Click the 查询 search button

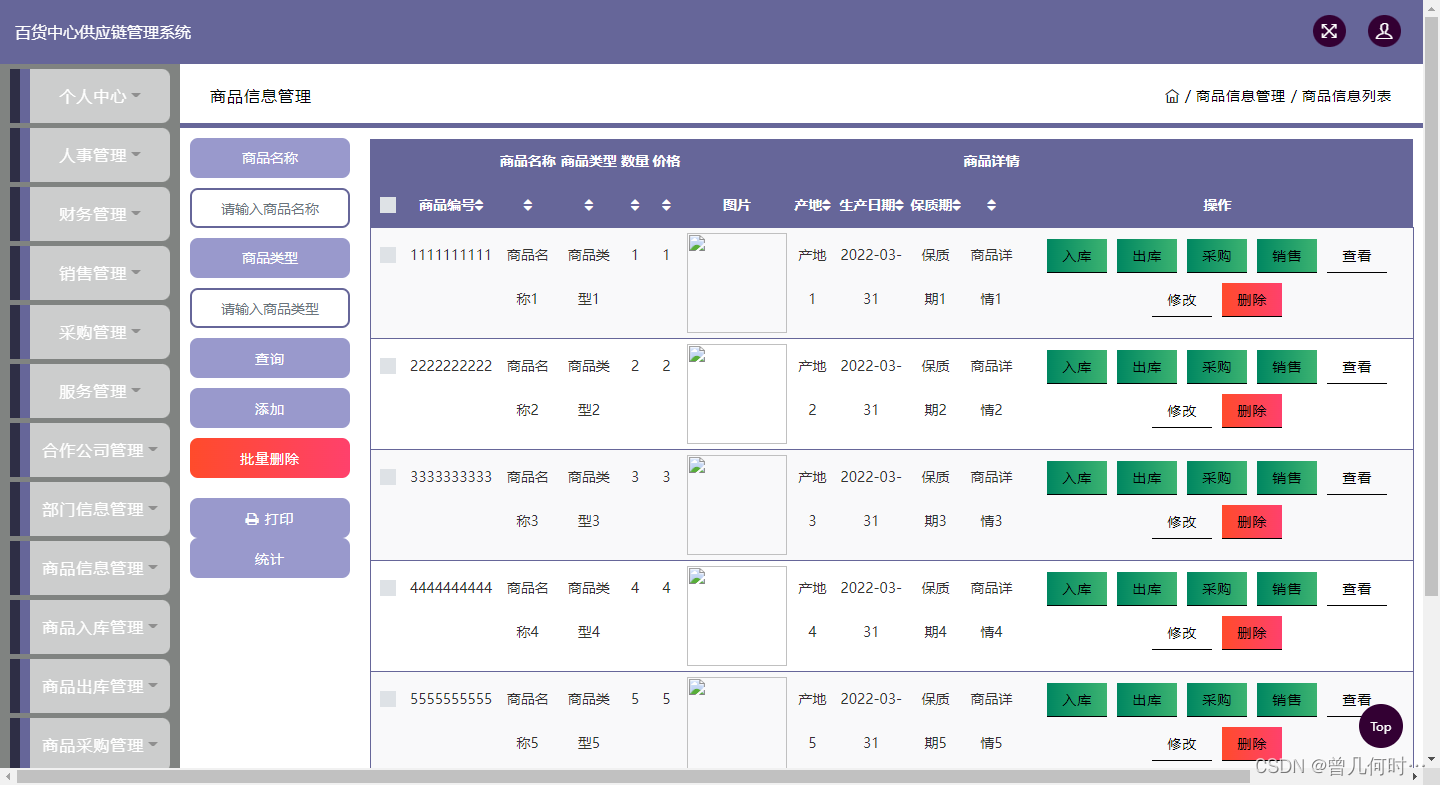coord(269,358)
